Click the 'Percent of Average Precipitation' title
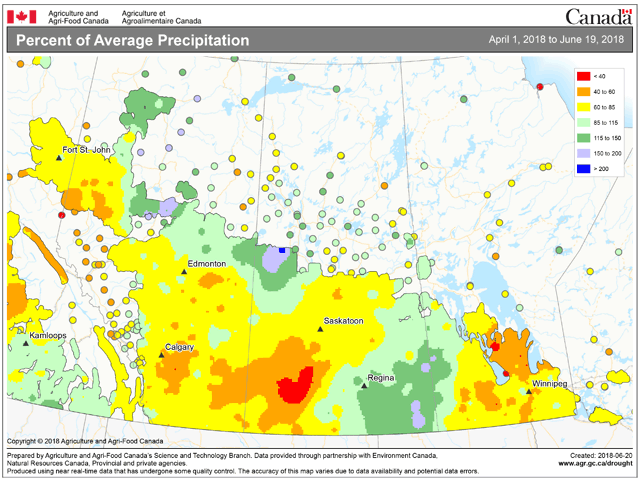Screen dimensions: 640x480 pos(132,41)
